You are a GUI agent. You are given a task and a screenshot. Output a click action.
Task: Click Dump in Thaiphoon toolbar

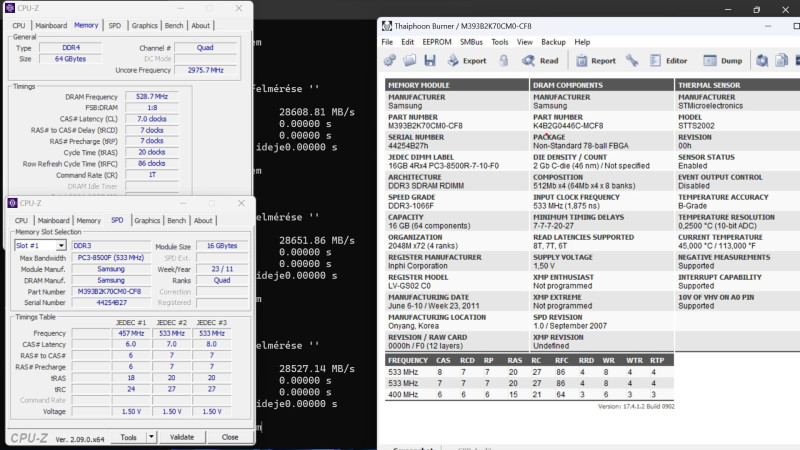click(722, 60)
